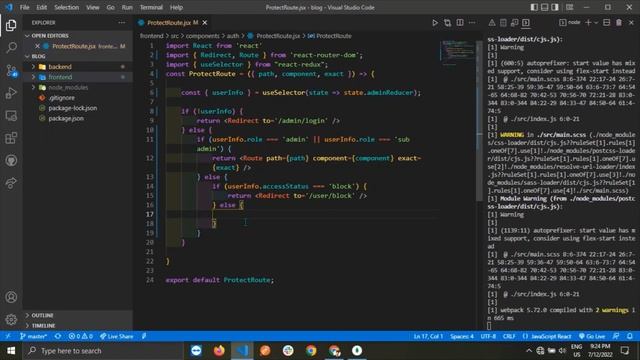Open the Run and Debug view
The height and width of the screenshot is (360, 640).
click(x=11, y=93)
